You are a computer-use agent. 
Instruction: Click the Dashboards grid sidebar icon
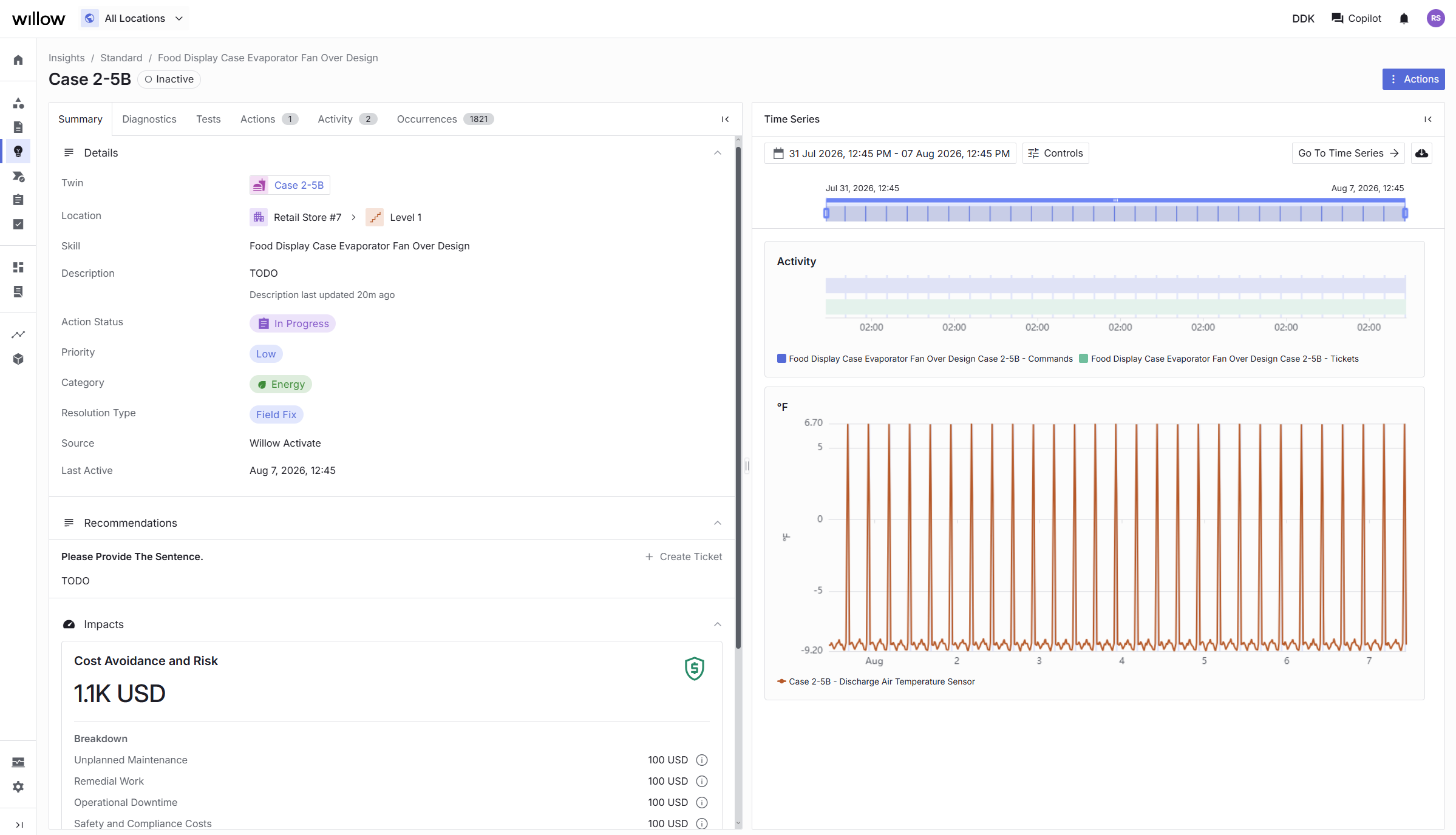click(x=18, y=267)
